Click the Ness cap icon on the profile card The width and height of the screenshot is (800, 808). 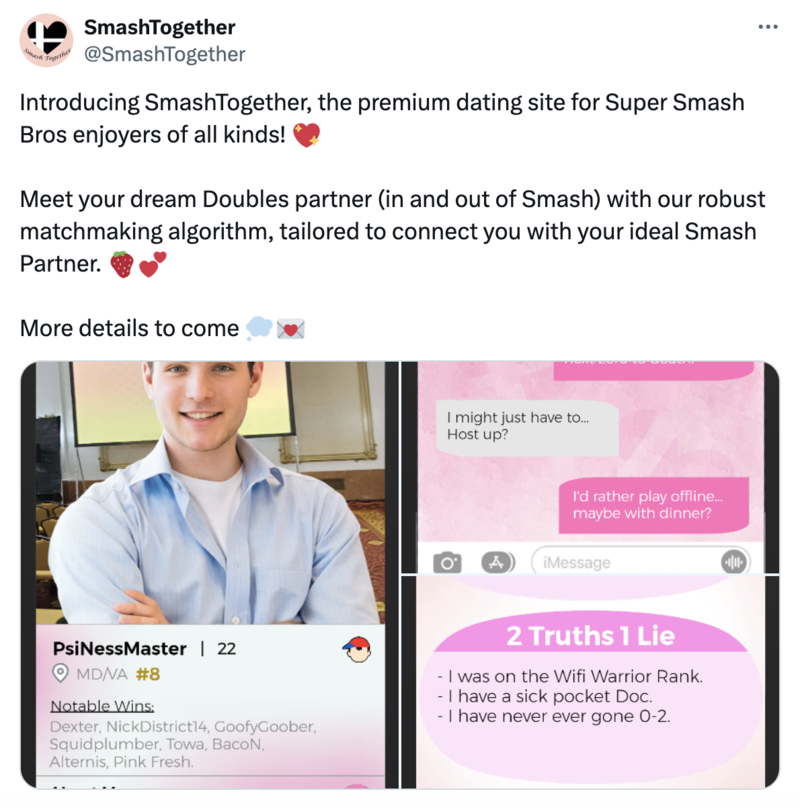(358, 650)
